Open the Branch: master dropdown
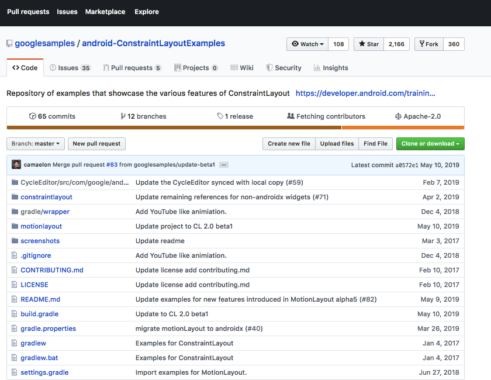 pyautogui.click(x=35, y=144)
